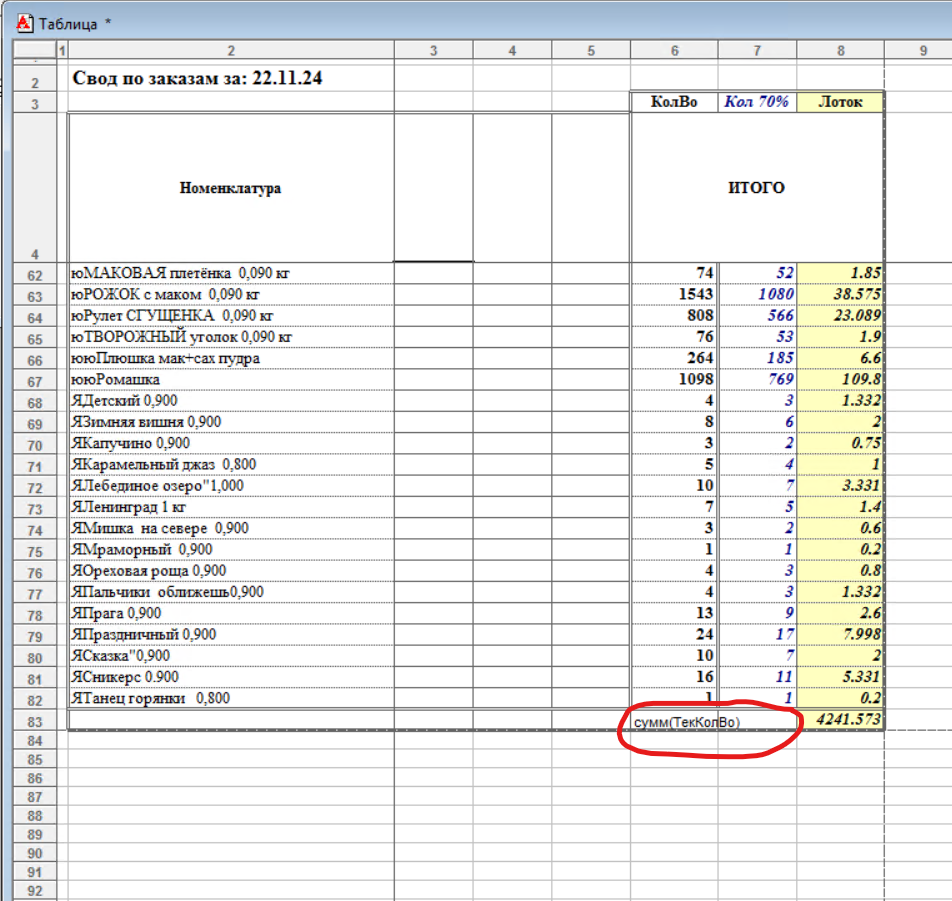Select column header 6
This screenshot has height=901, width=952.
point(675,50)
